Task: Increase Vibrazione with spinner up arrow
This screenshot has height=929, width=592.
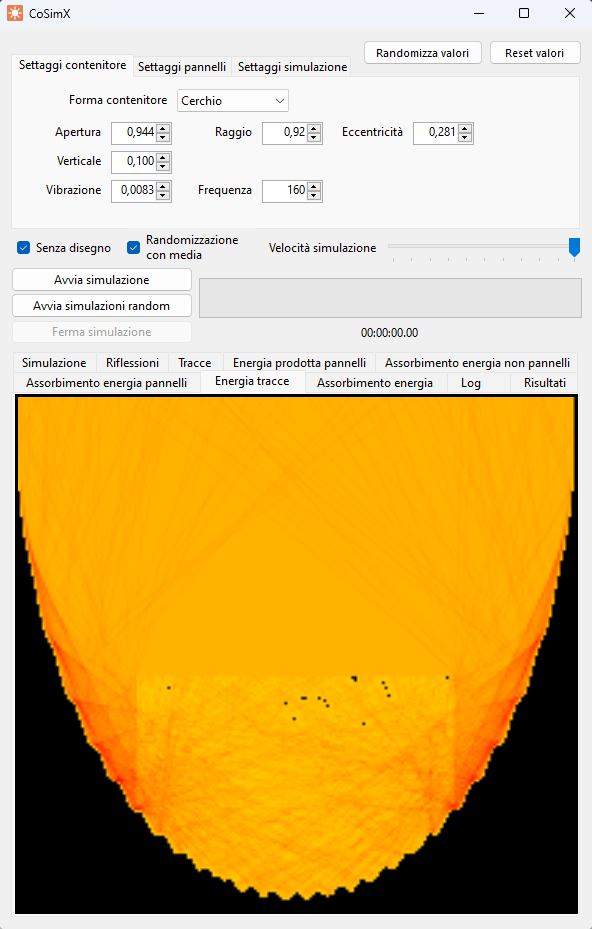Action: (164, 186)
